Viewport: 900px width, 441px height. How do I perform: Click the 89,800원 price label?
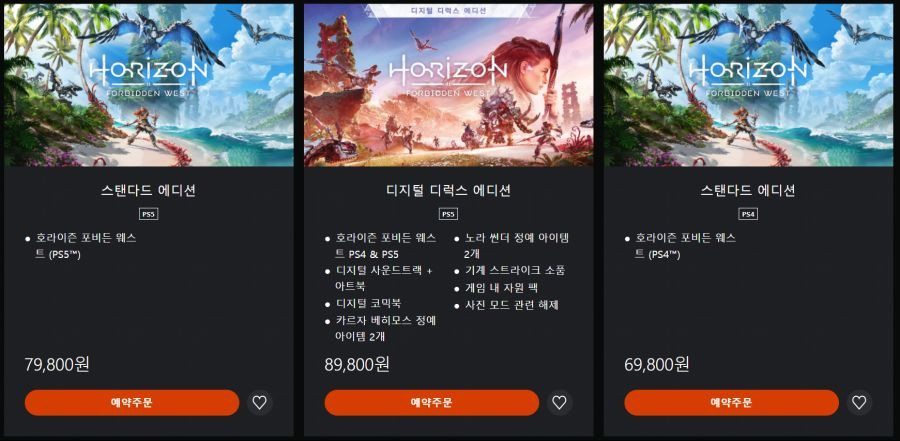pos(357,364)
